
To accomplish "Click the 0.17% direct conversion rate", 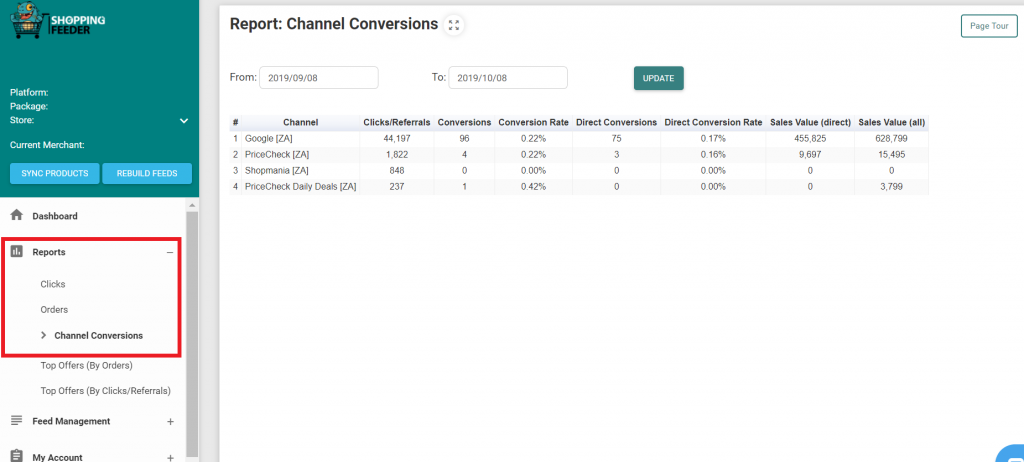I will 712,139.
